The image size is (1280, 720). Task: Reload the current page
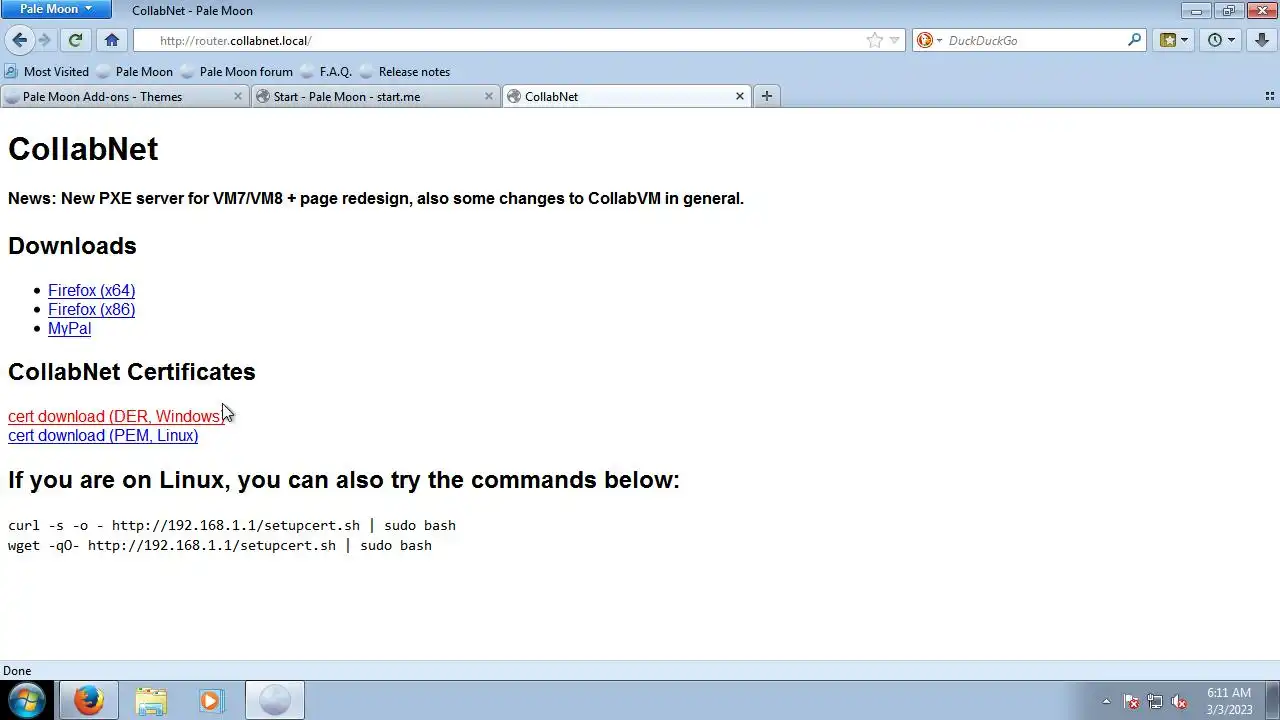point(75,40)
